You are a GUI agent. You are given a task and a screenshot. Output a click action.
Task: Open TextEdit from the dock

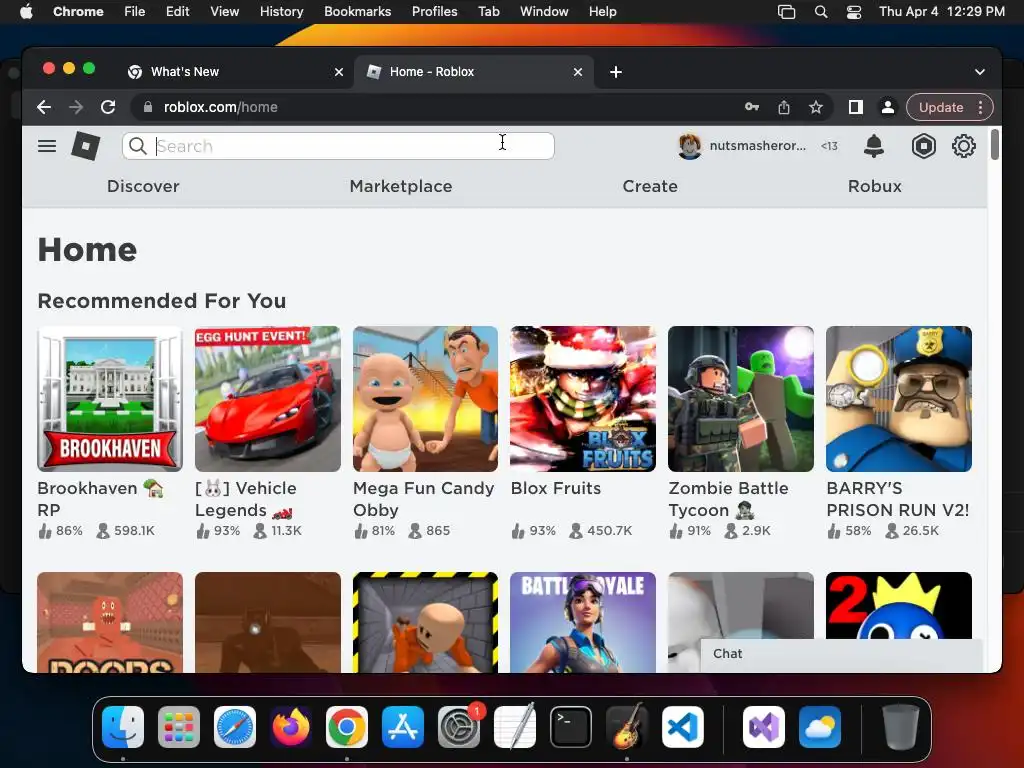pos(515,727)
